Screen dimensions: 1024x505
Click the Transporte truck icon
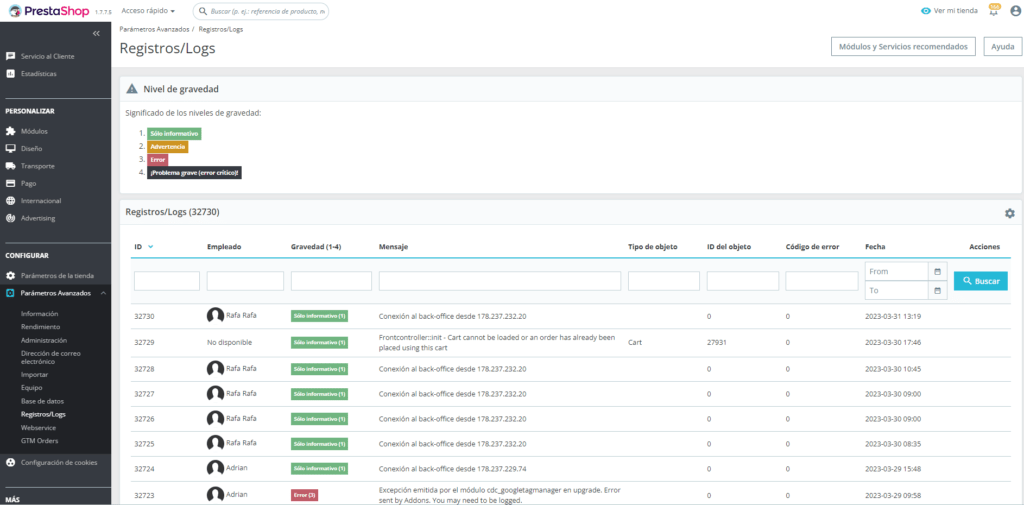(x=10, y=166)
